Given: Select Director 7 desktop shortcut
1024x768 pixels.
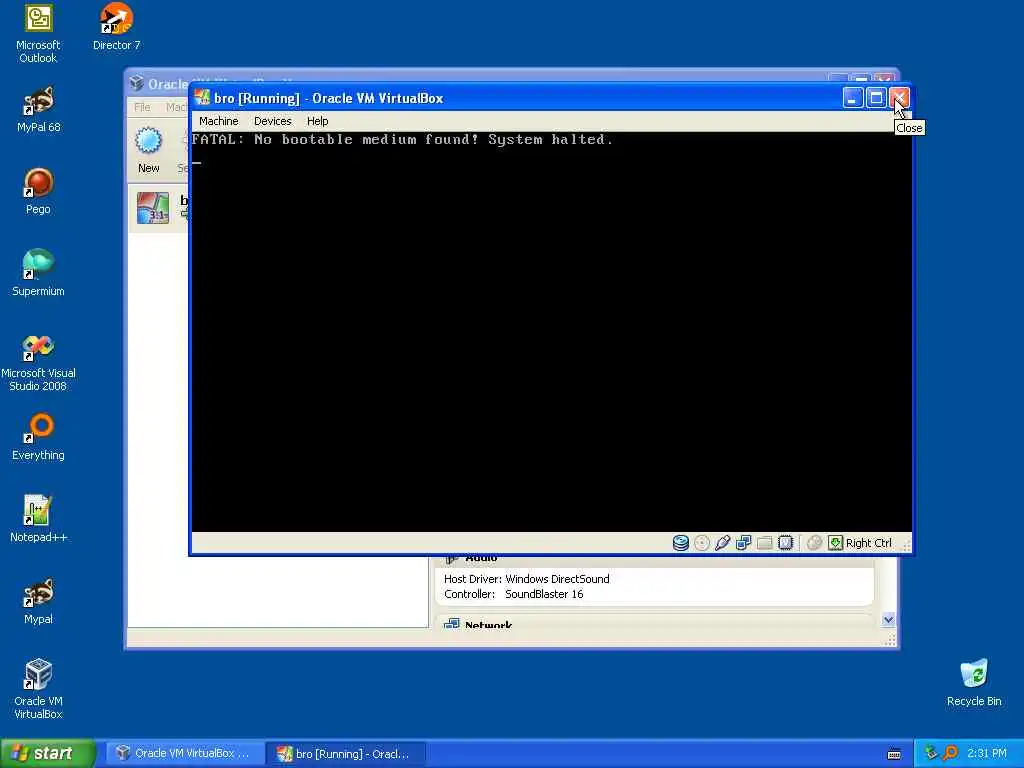Looking at the screenshot, I should tap(116, 28).
